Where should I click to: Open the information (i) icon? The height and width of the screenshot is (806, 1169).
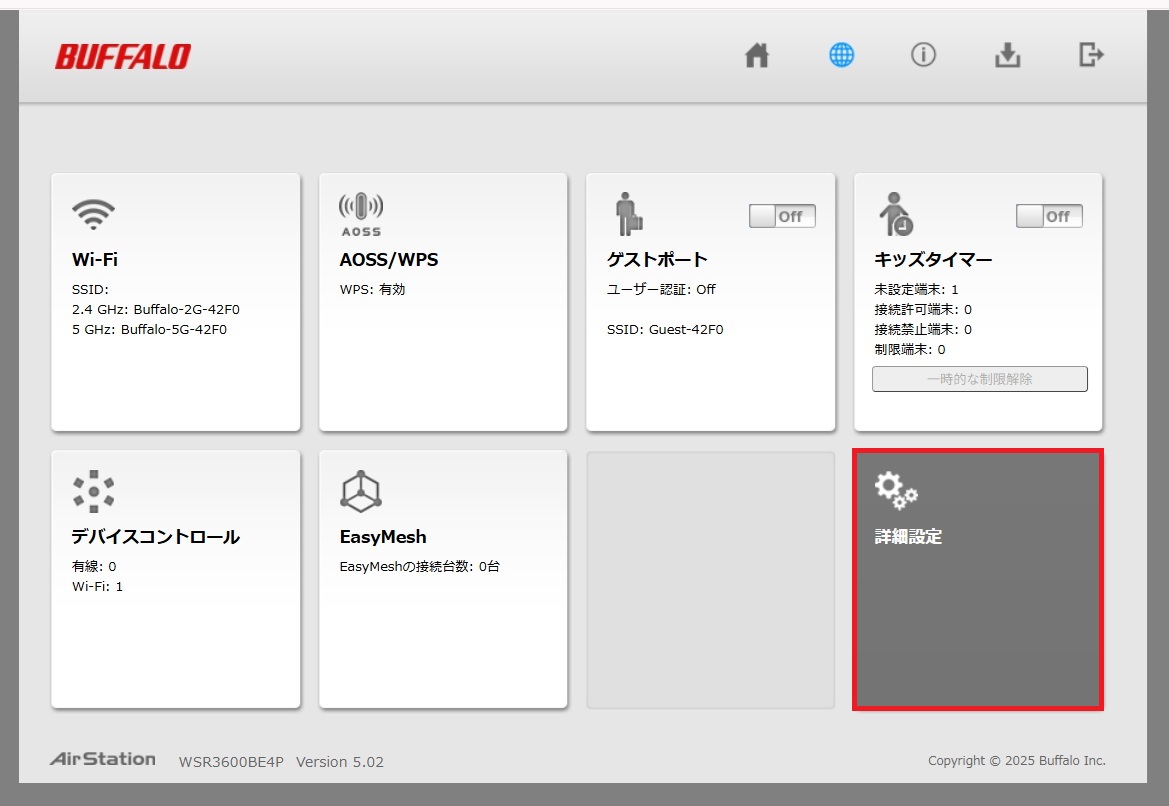coord(923,54)
